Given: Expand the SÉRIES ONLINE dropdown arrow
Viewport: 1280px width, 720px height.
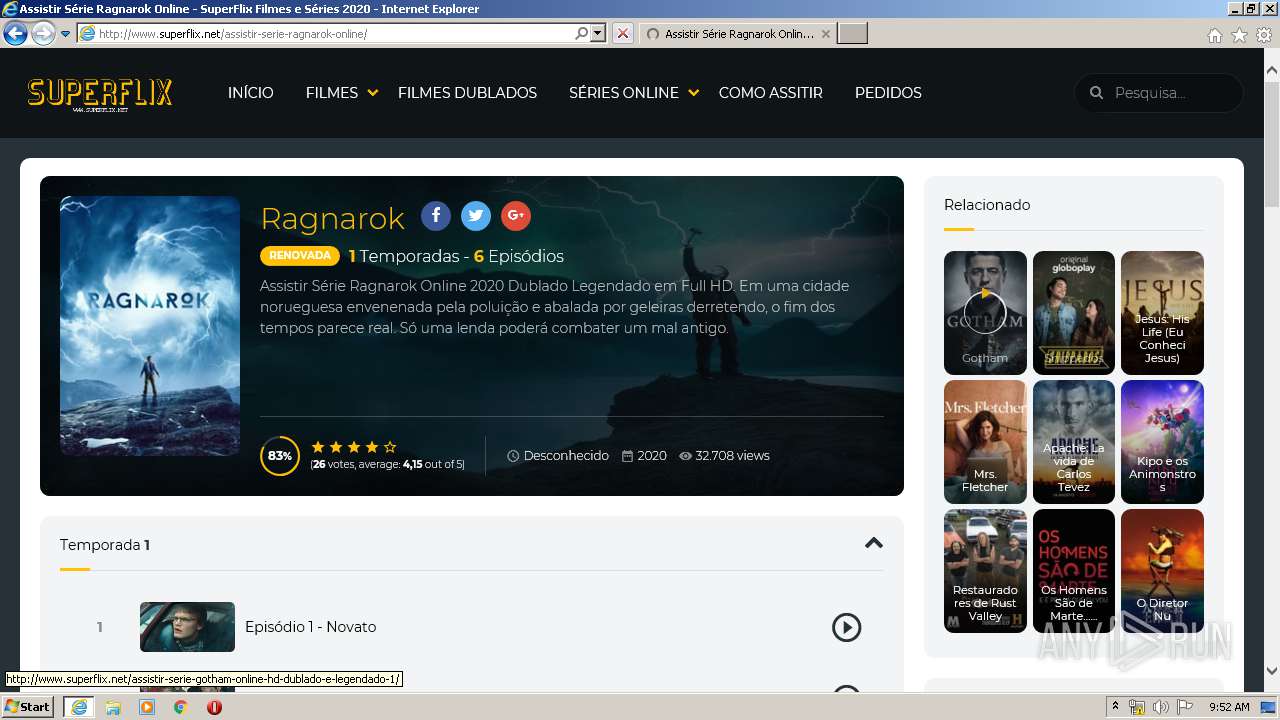Looking at the screenshot, I should [694, 93].
